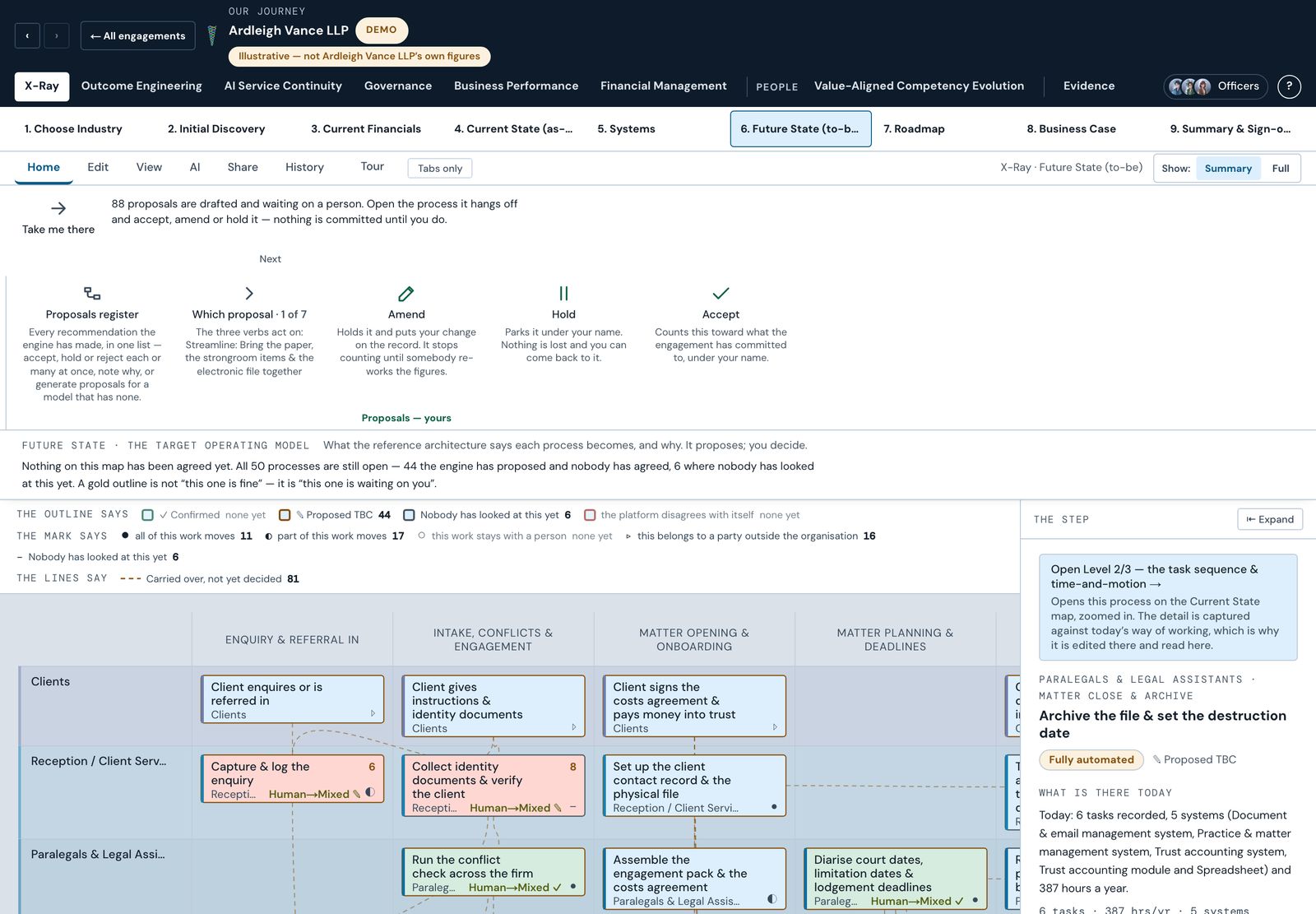Toggle the Confirmed outline checkbox
Viewport: 1316px width, 914px height.
[148, 515]
